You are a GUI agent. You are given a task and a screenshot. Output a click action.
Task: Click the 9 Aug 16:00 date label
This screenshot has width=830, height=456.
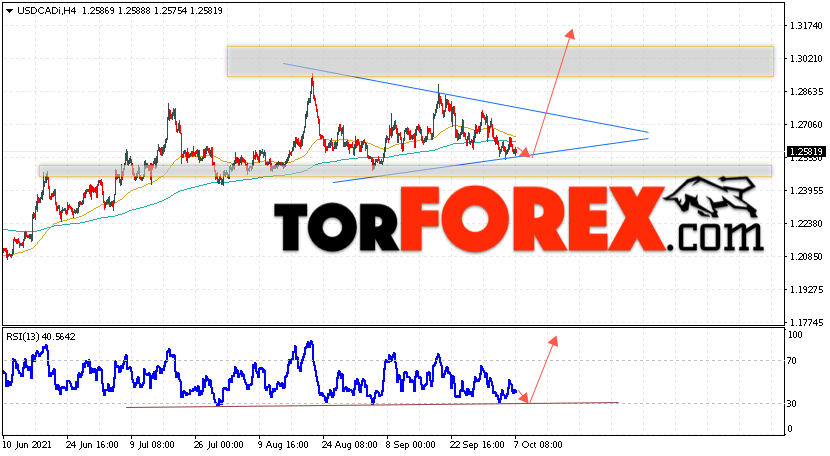[283, 444]
